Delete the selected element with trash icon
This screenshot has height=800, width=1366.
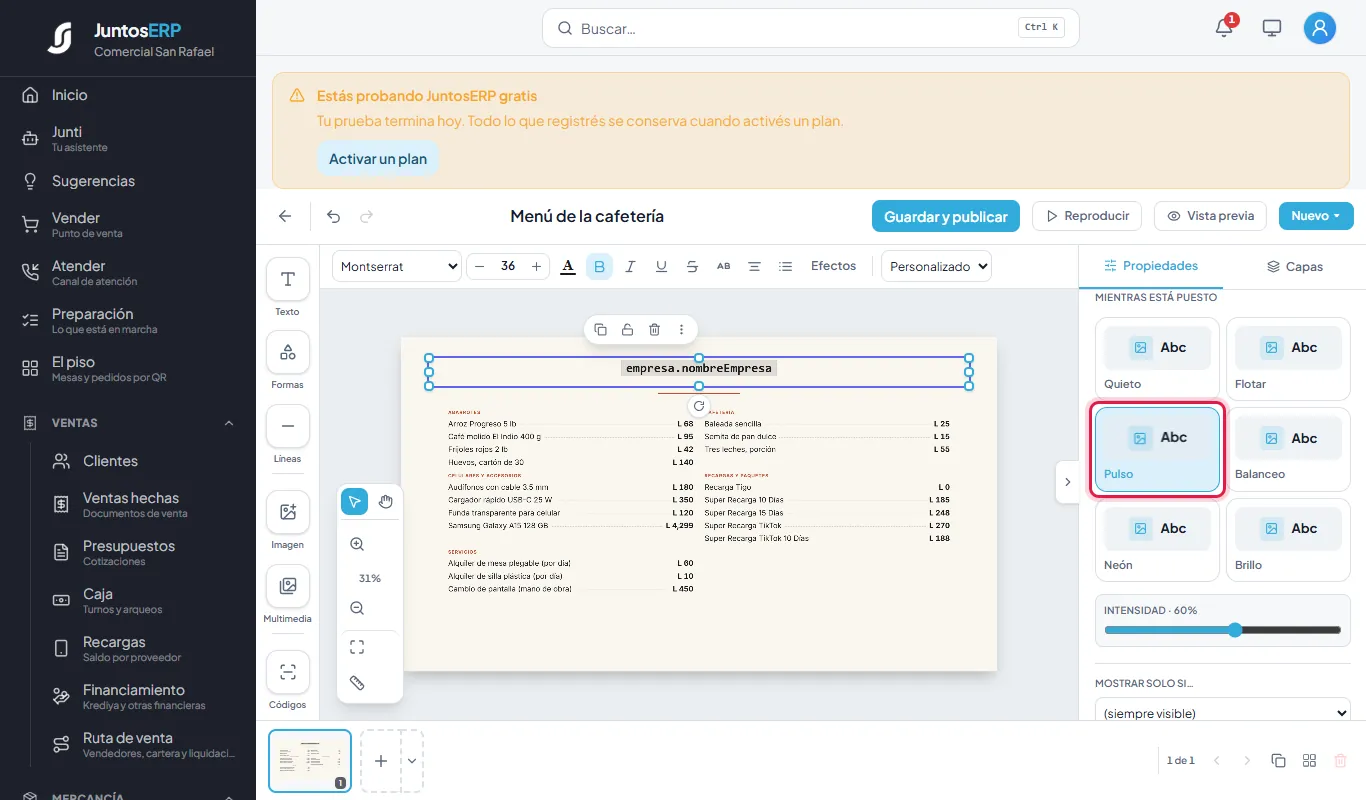tap(654, 329)
